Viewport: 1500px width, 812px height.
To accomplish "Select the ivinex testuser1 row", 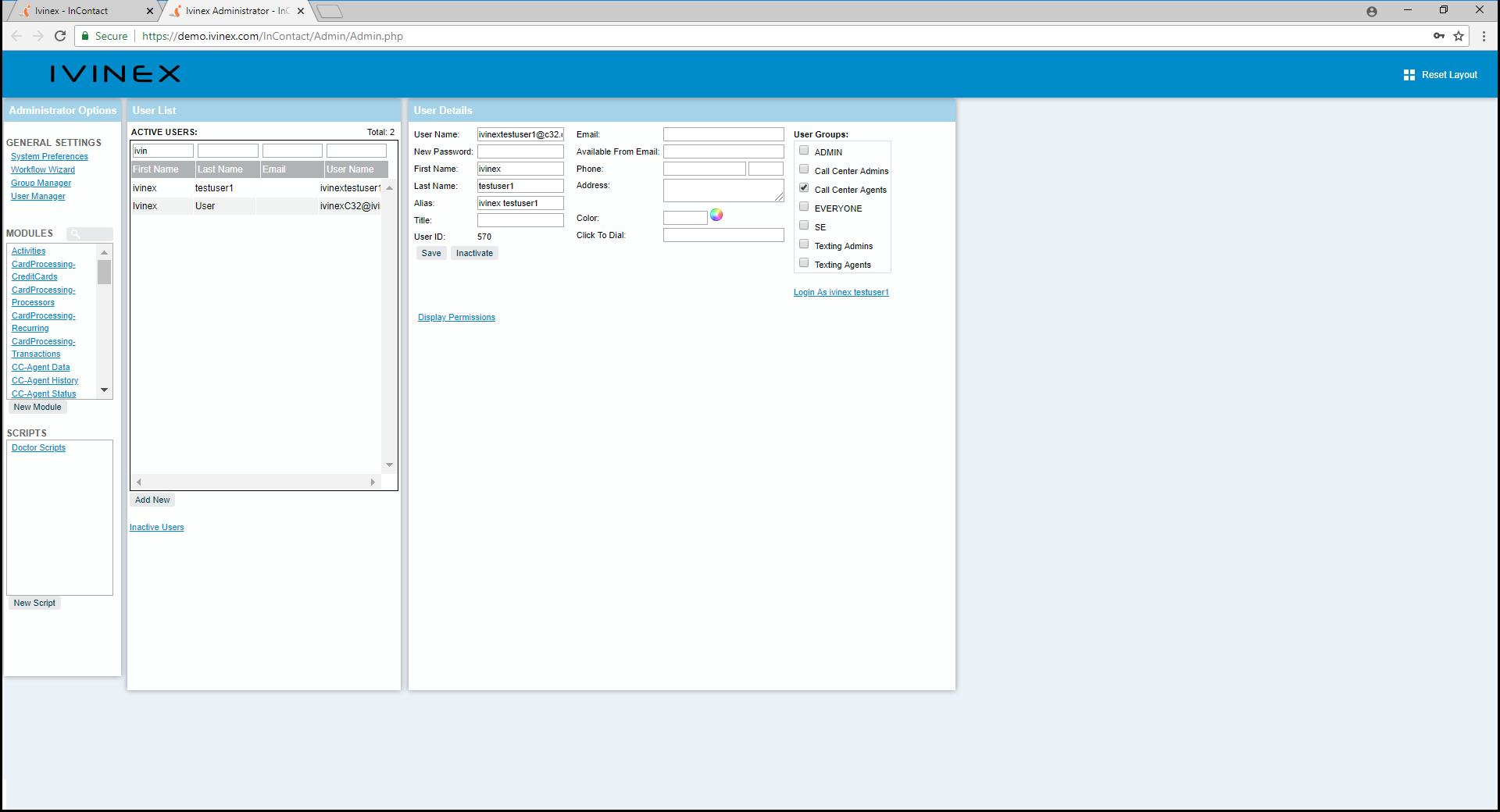I will pyautogui.click(x=256, y=188).
